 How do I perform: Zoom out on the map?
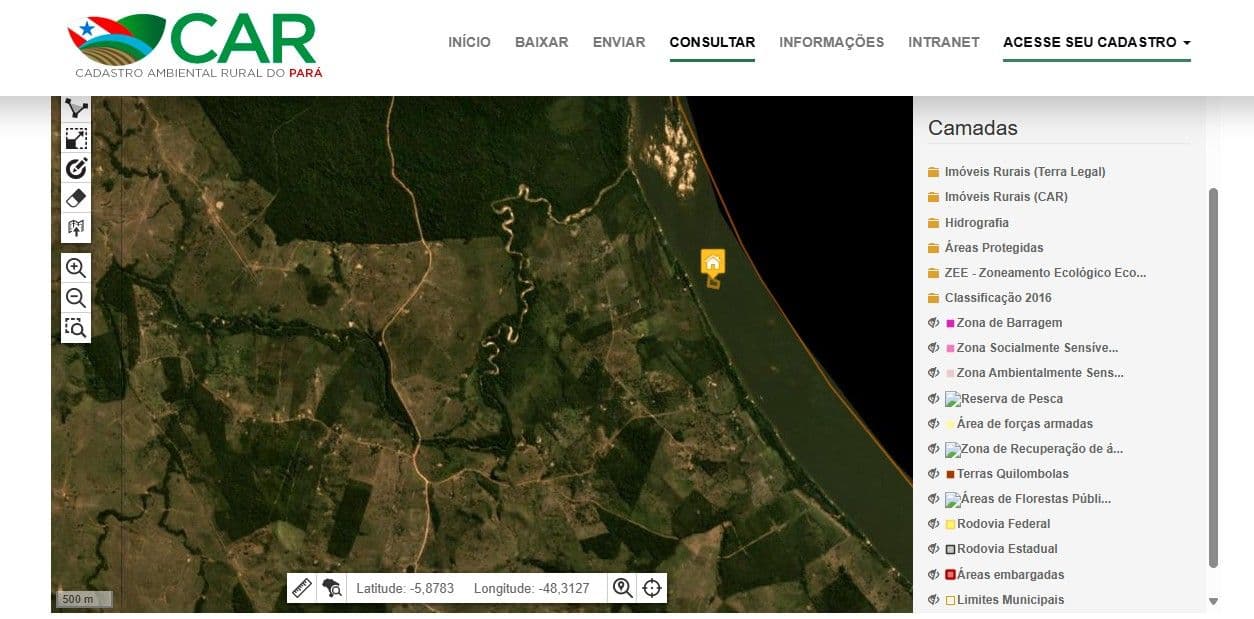coord(76,297)
